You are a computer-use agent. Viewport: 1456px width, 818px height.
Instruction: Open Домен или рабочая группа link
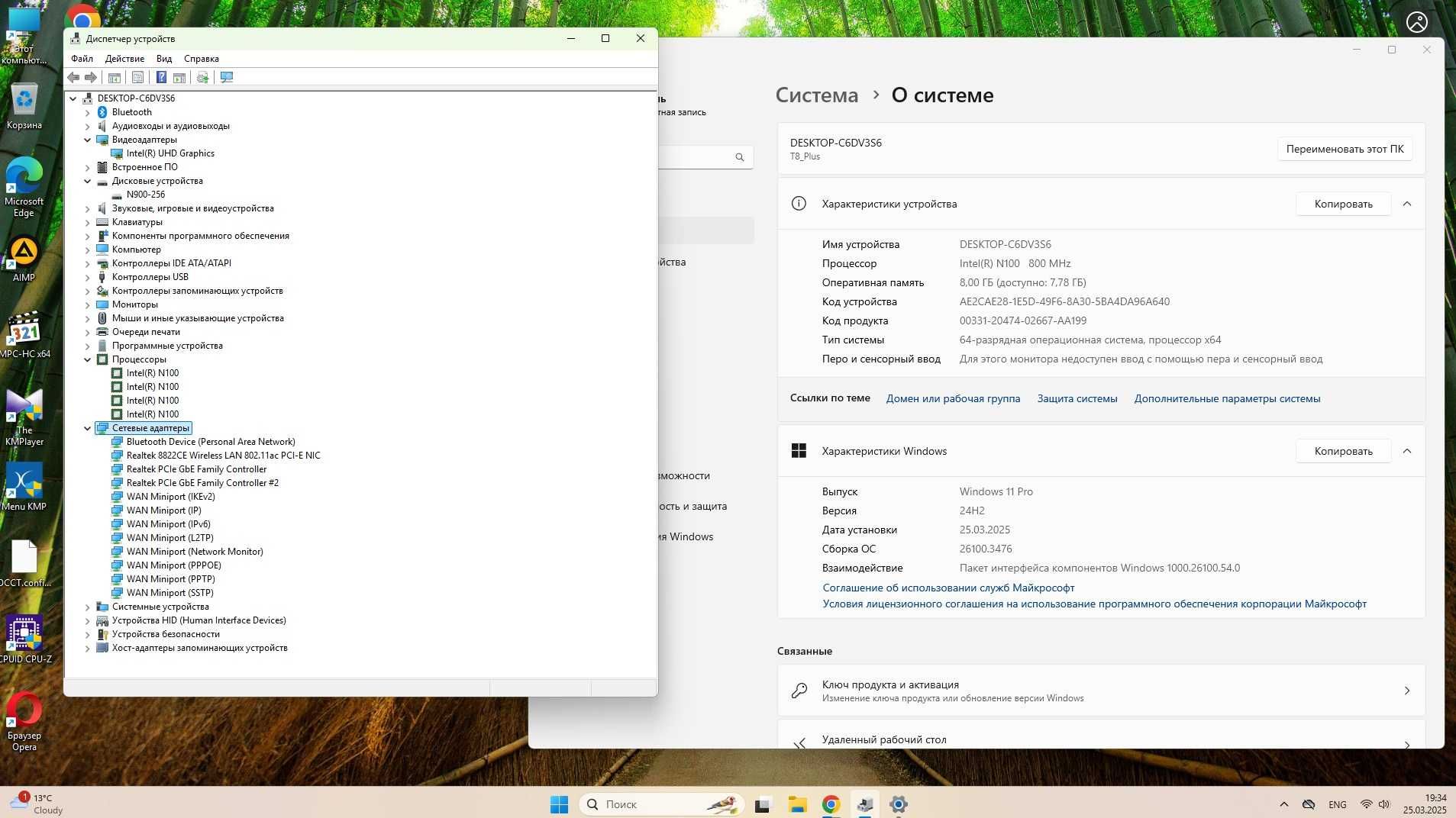(953, 398)
